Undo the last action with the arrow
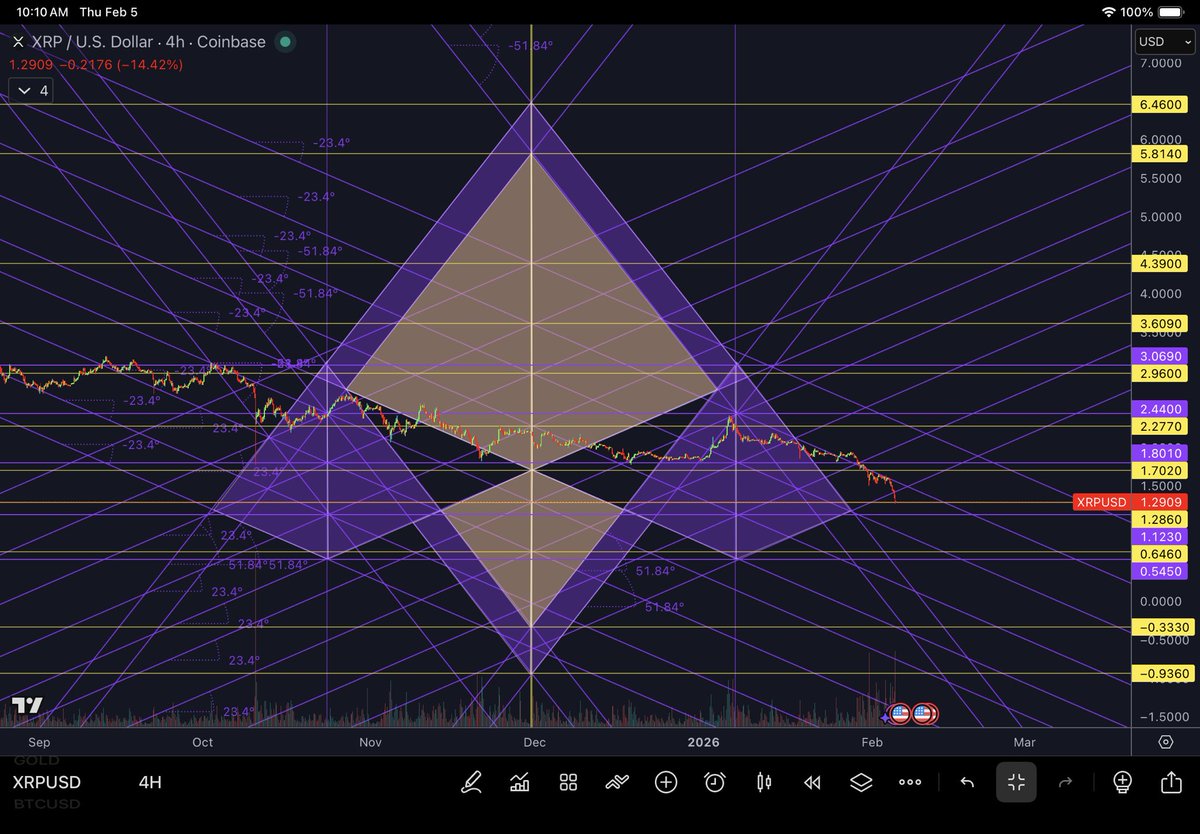 tap(967, 782)
